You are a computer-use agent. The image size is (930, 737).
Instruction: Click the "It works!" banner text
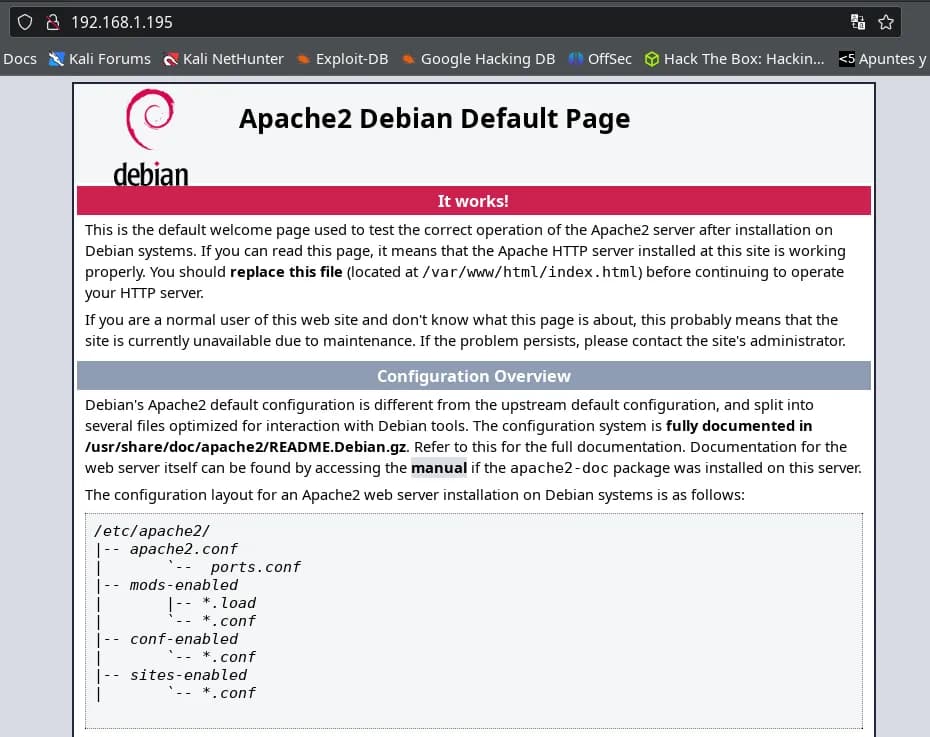pos(473,201)
